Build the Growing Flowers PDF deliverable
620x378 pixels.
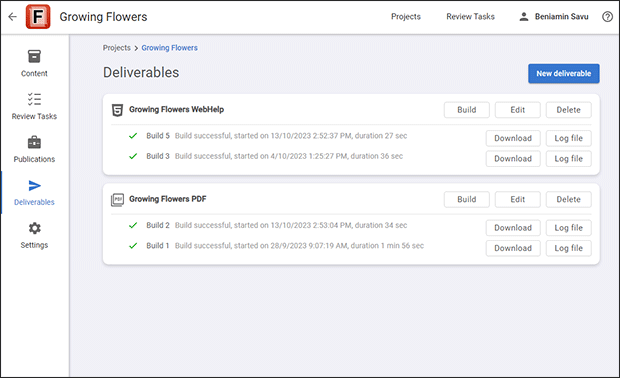(x=467, y=199)
